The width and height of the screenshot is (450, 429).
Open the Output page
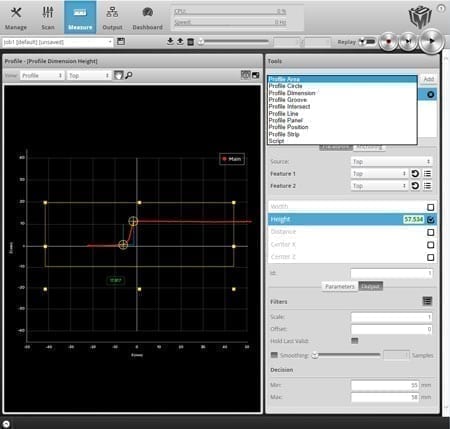[112, 18]
